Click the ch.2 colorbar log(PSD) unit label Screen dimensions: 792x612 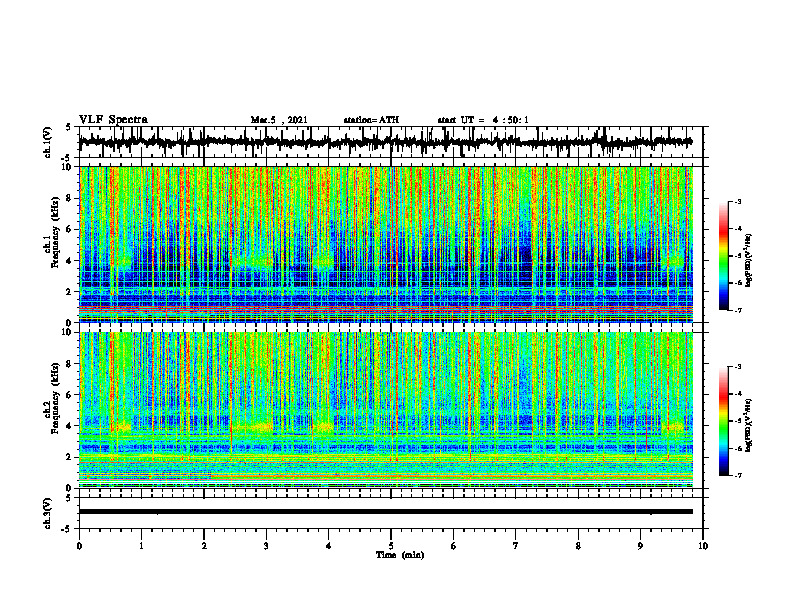[749, 426]
